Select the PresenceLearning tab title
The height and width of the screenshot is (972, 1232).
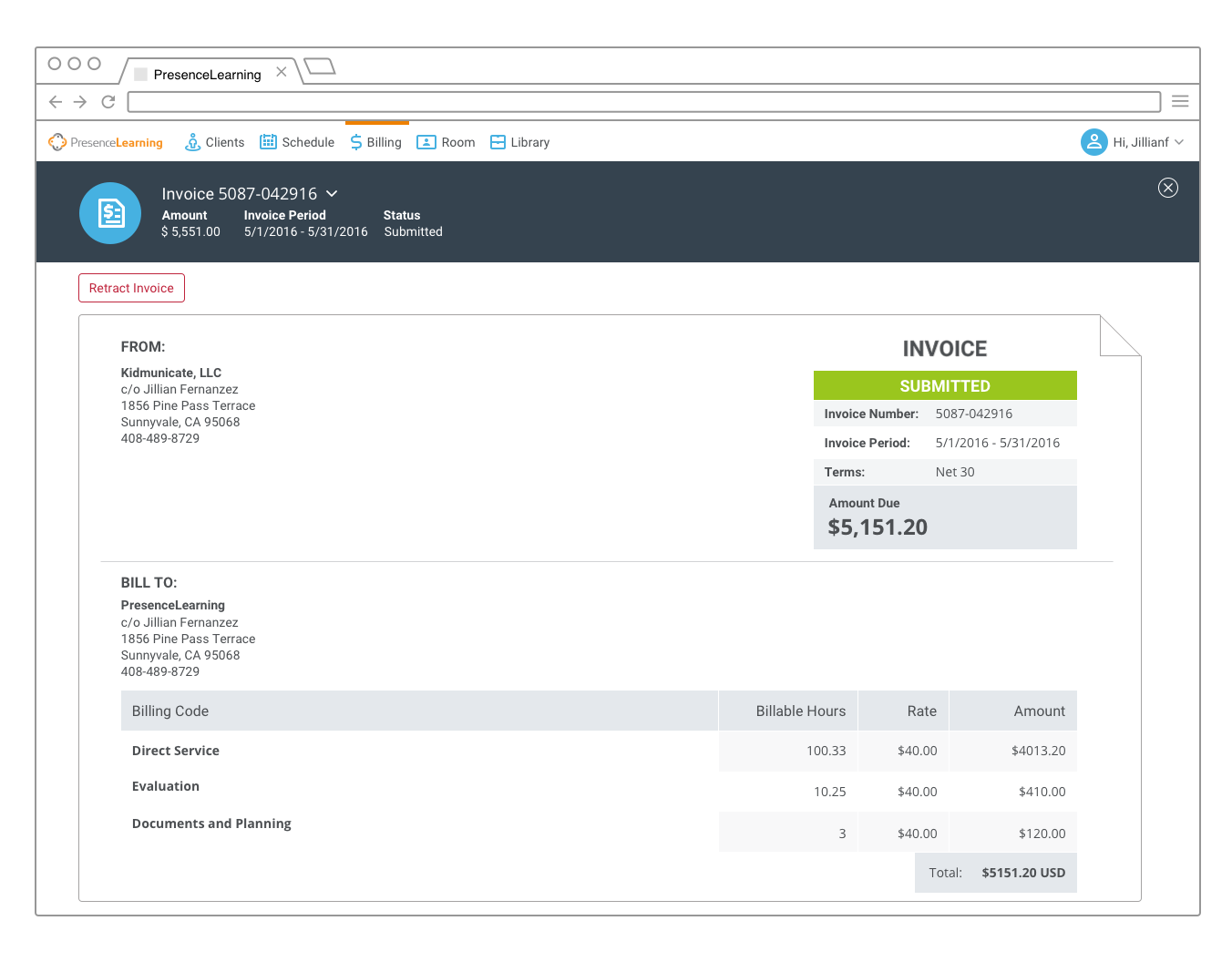click(207, 75)
